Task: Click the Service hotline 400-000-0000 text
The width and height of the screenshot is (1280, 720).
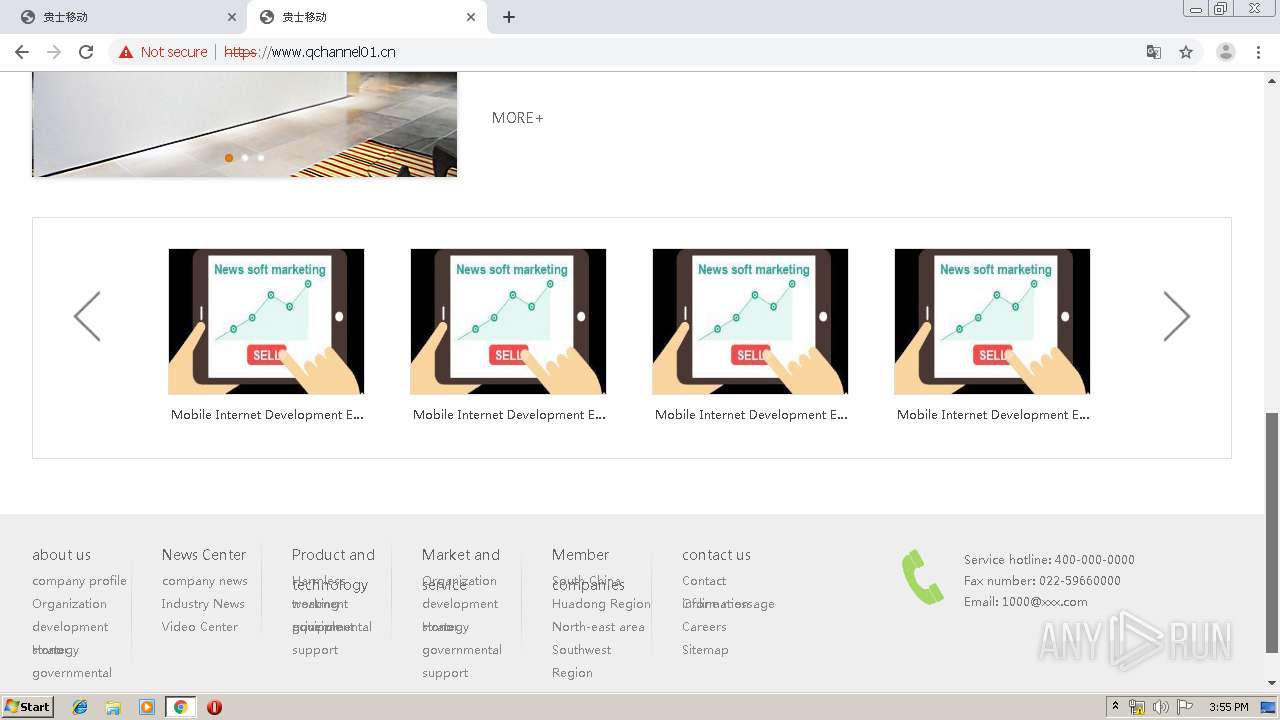Action: [1049, 560]
